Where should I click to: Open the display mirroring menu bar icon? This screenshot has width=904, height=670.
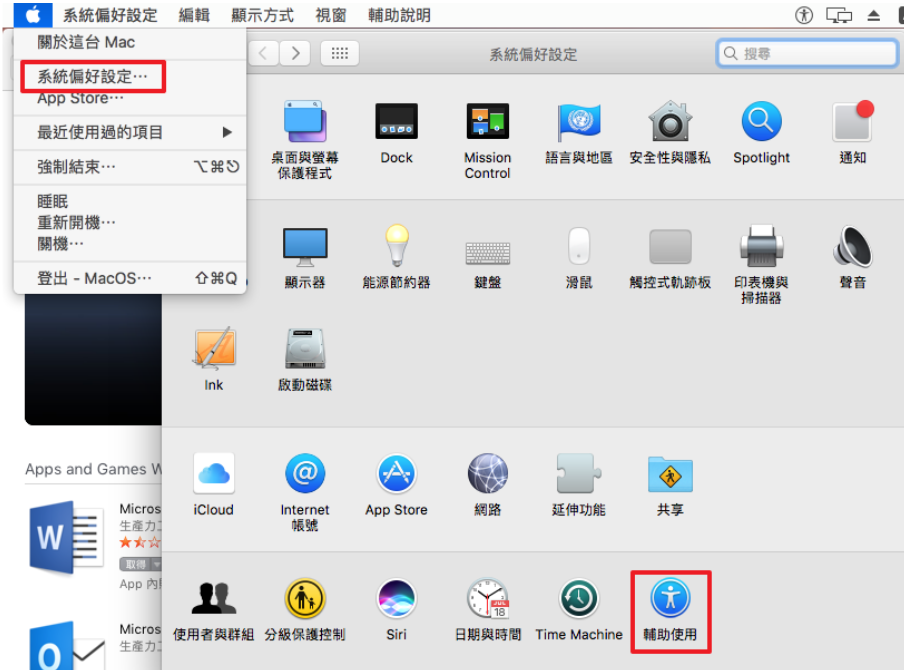tap(839, 15)
